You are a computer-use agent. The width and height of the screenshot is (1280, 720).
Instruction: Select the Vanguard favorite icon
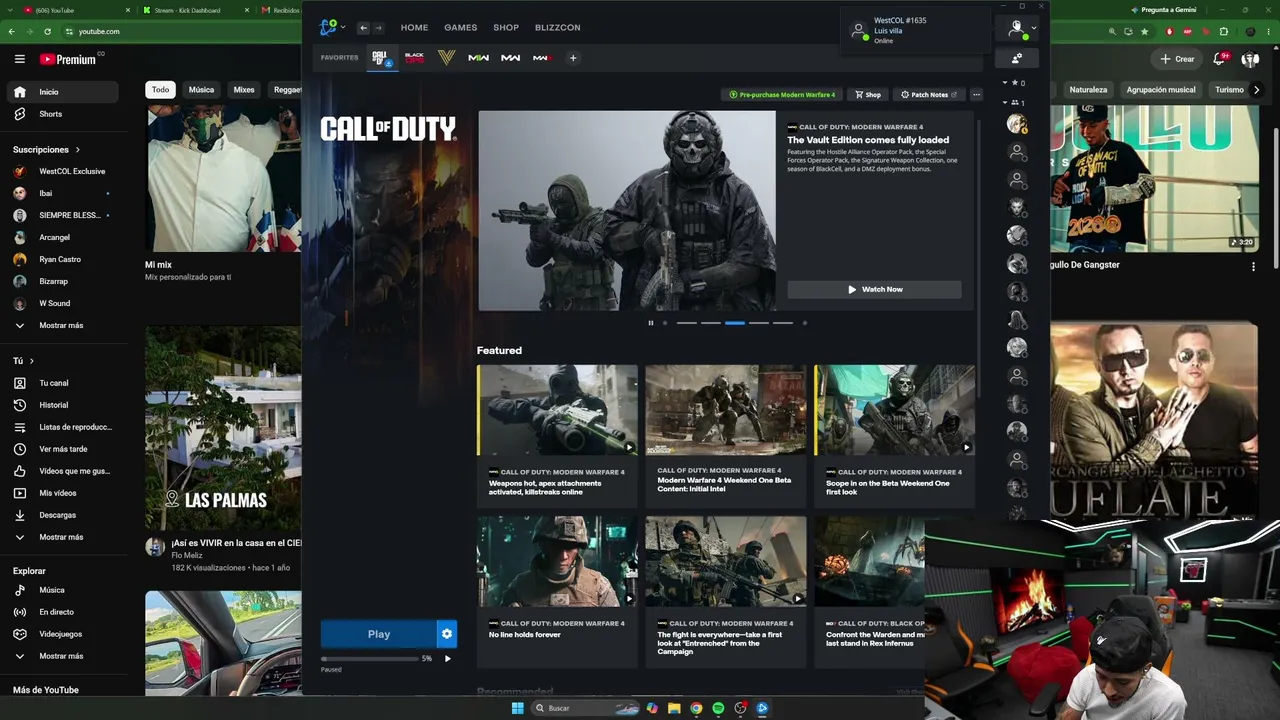pos(446,58)
